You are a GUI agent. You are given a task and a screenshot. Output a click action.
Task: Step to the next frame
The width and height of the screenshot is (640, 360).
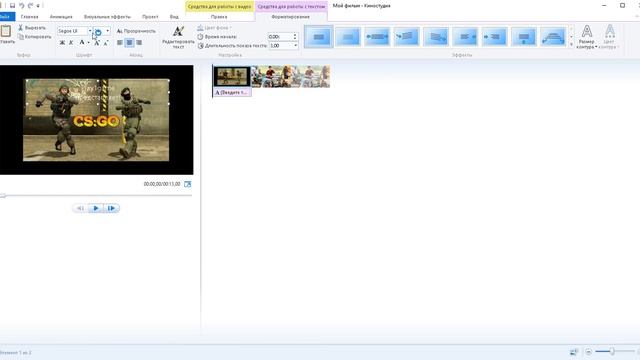click(111, 208)
